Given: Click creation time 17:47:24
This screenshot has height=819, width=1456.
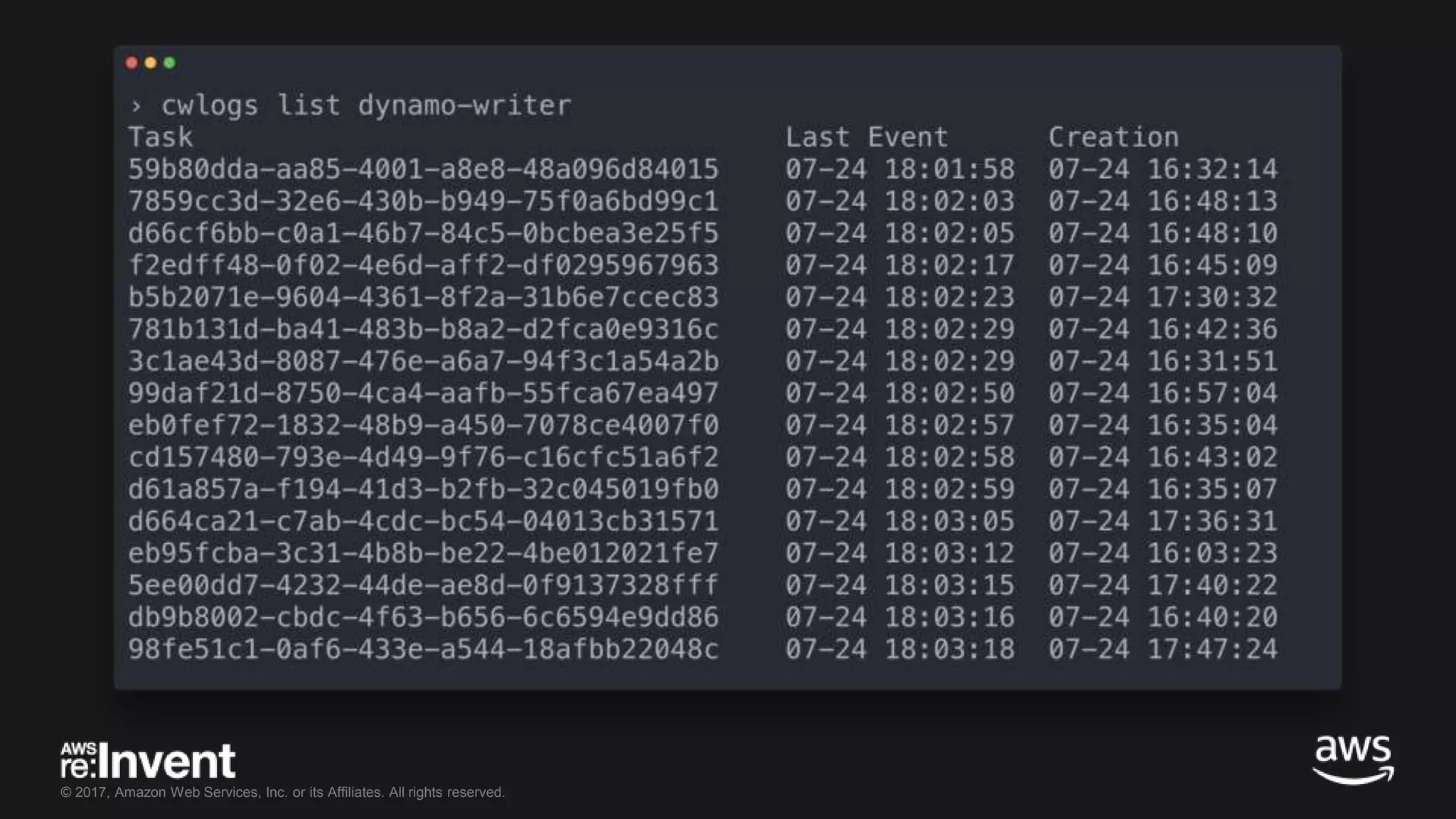Looking at the screenshot, I should (x=1213, y=649).
